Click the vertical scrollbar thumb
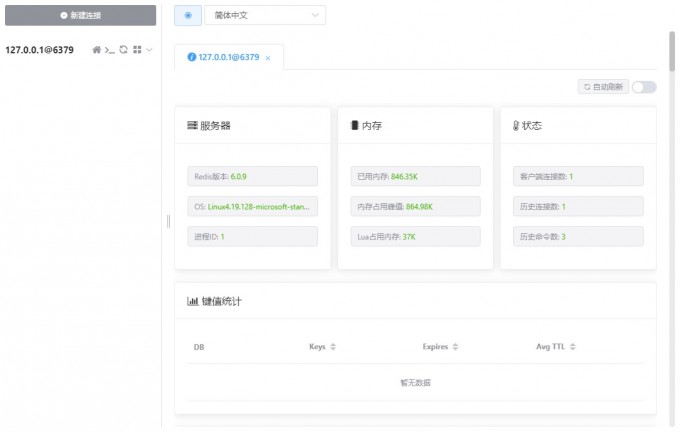680x432 pixels. tap(672, 51)
